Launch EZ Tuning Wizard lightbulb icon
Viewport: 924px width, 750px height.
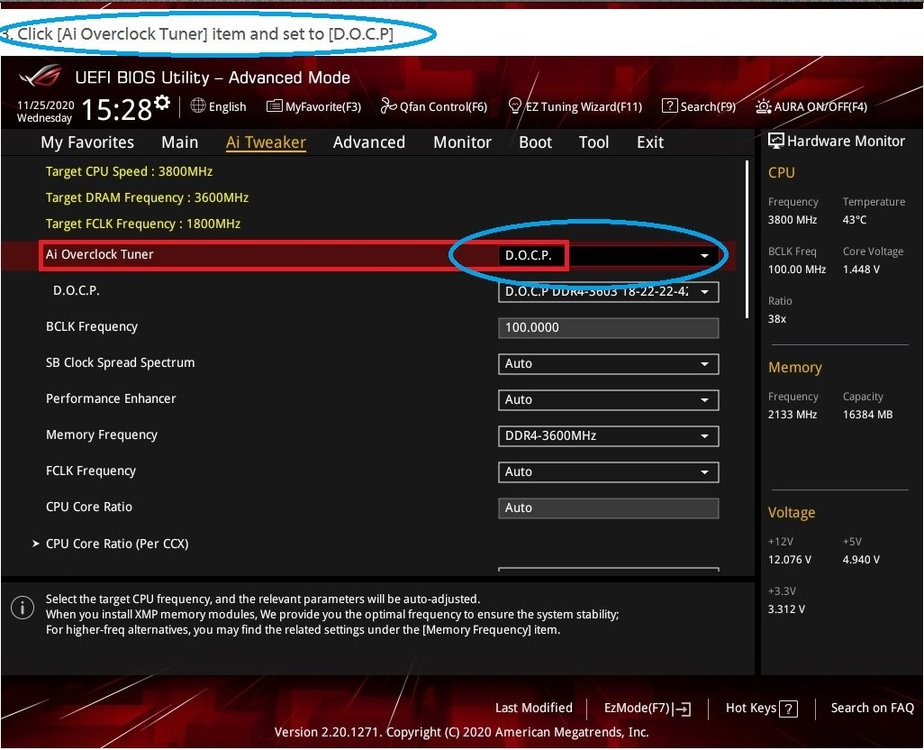coord(516,106)
